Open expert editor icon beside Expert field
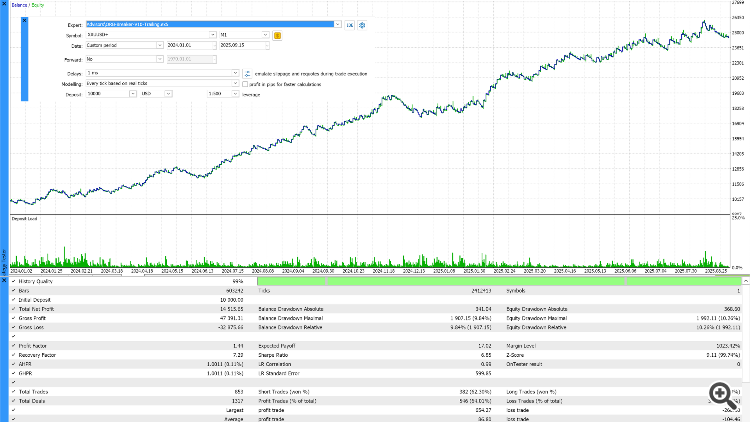 coord(350,23)
